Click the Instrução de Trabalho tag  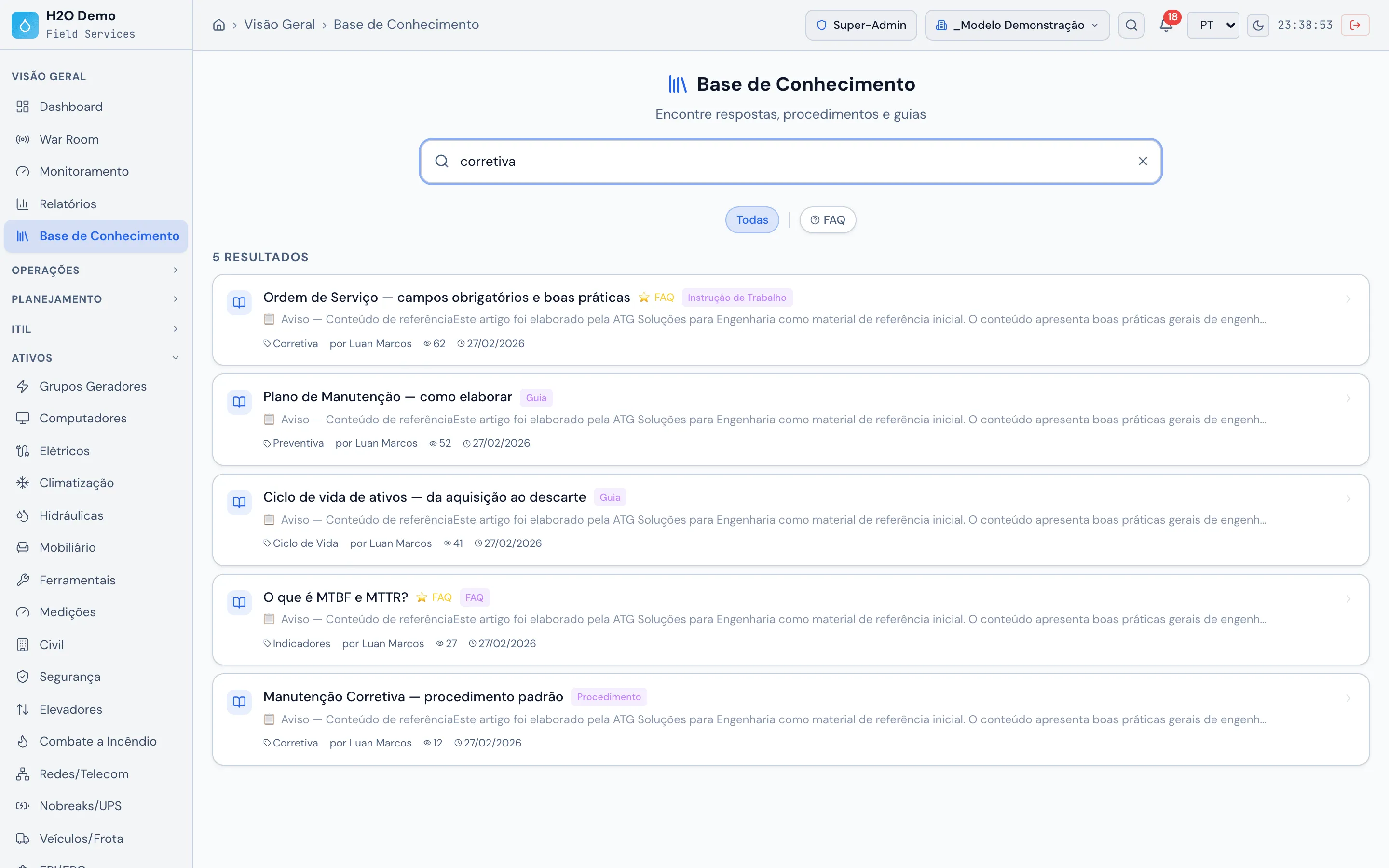(x=736, y=298)
